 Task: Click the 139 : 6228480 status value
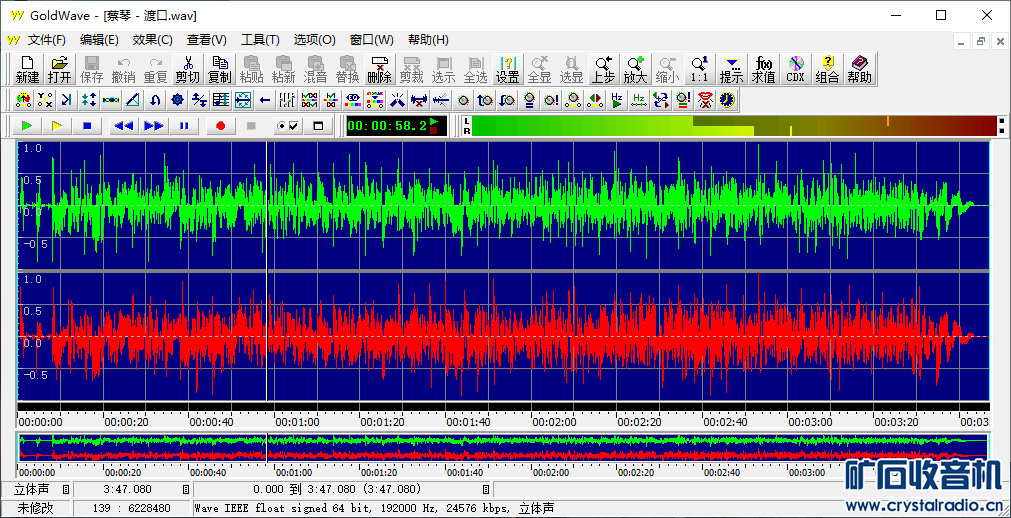(x=132, y=508)
